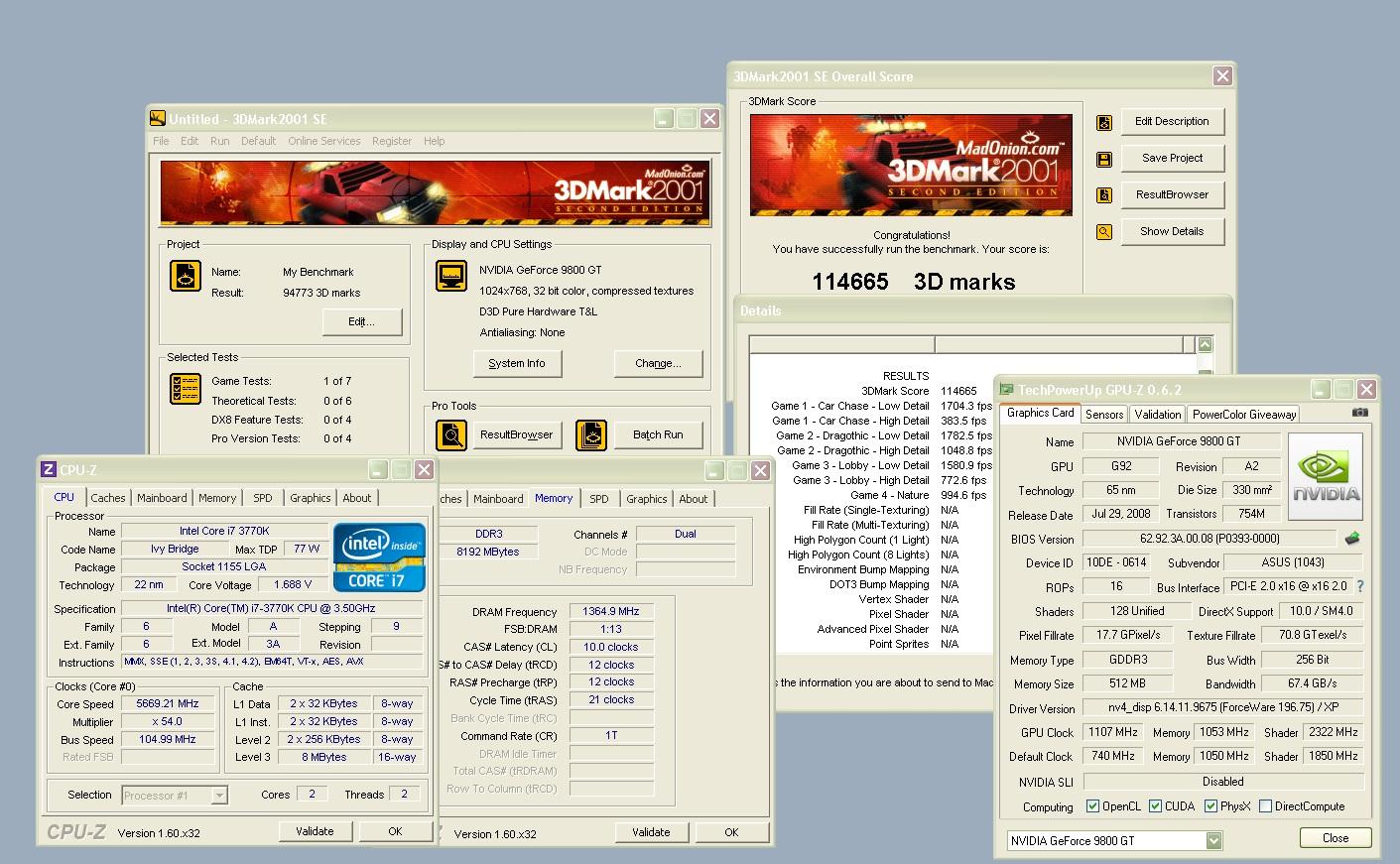Image resolution: width=1400 pixels, height=864 pixels.
Task: Open the Help menu in 3DMark2001 SE
Action: coord(435,141)
